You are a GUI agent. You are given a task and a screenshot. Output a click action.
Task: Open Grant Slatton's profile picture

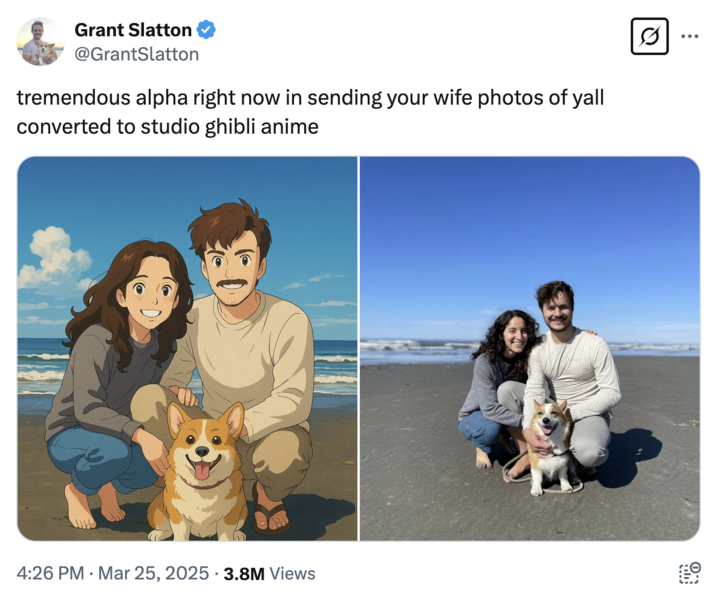tap(41, 41)
